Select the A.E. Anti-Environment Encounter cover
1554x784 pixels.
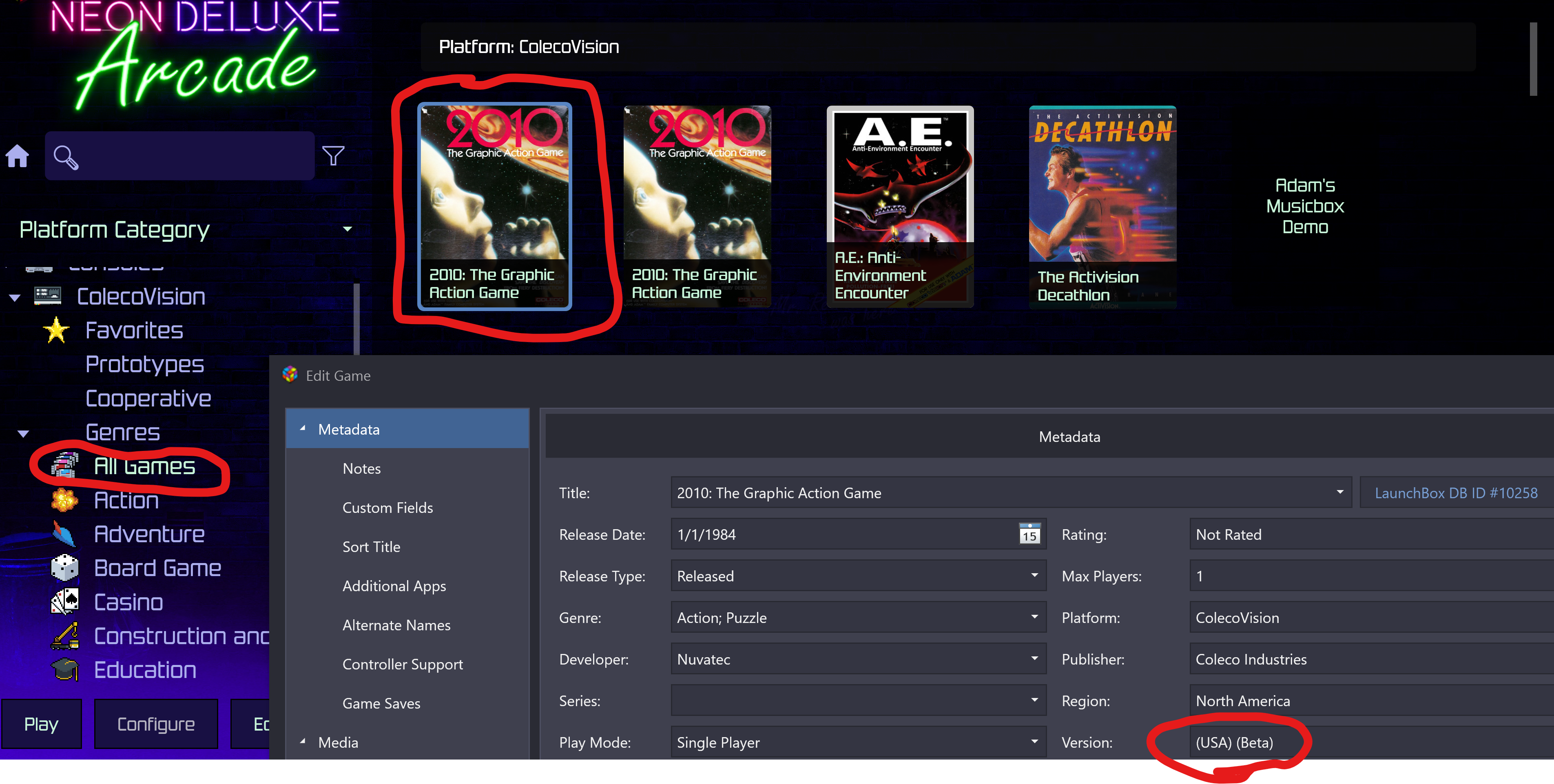tap(899, 206)
